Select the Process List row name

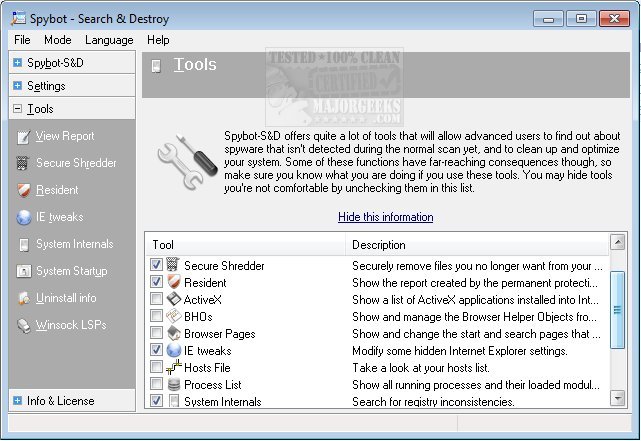[x=213, y=385]
